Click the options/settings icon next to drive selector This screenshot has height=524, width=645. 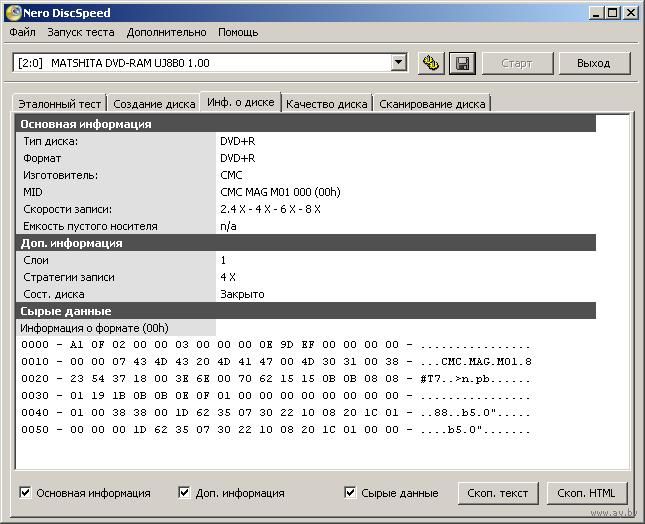431,63
